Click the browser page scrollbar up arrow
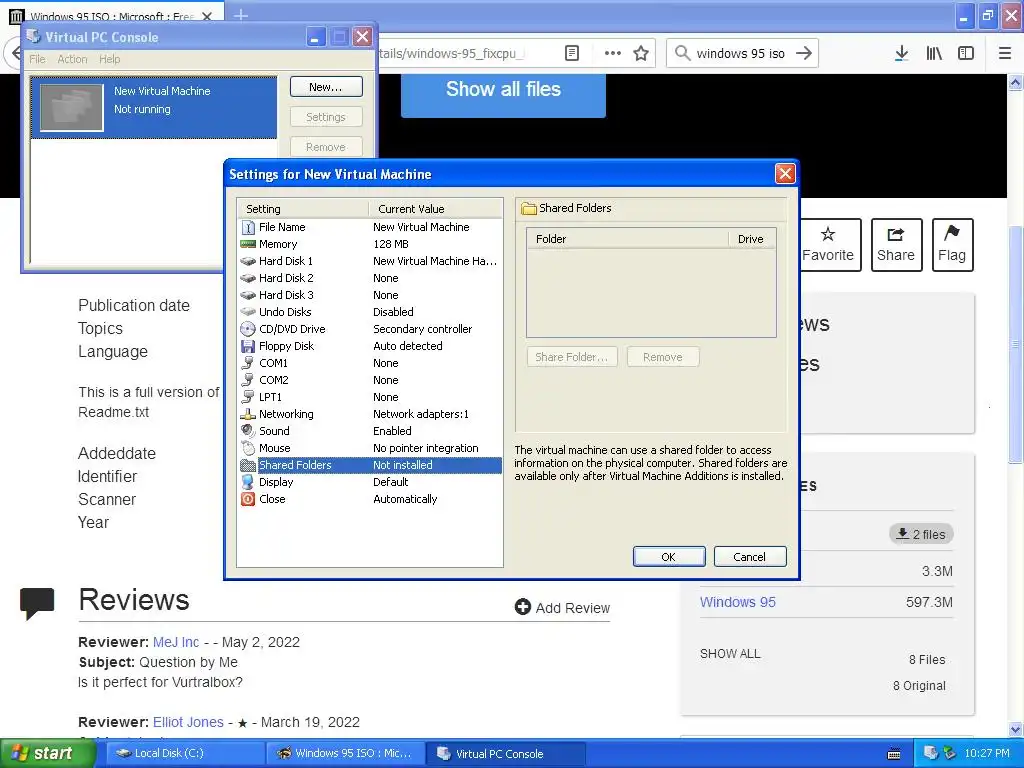 (1016, 82)
